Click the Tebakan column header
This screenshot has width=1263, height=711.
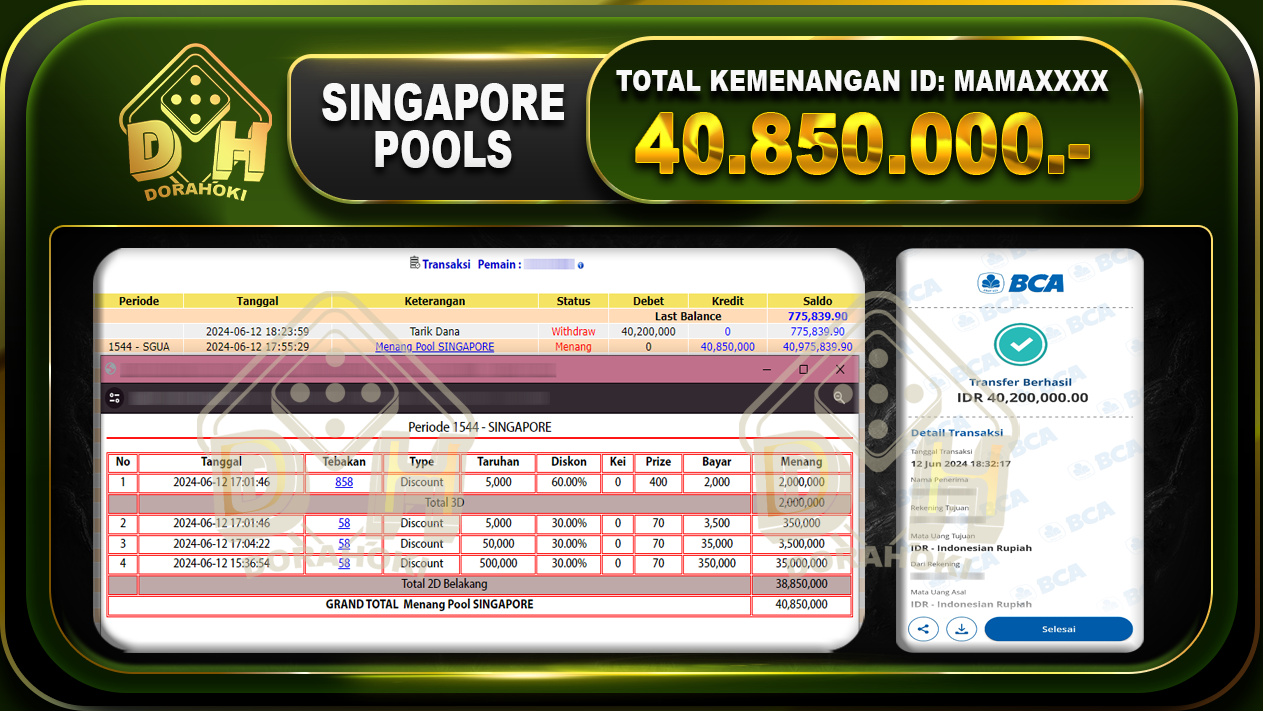(343, 462)
